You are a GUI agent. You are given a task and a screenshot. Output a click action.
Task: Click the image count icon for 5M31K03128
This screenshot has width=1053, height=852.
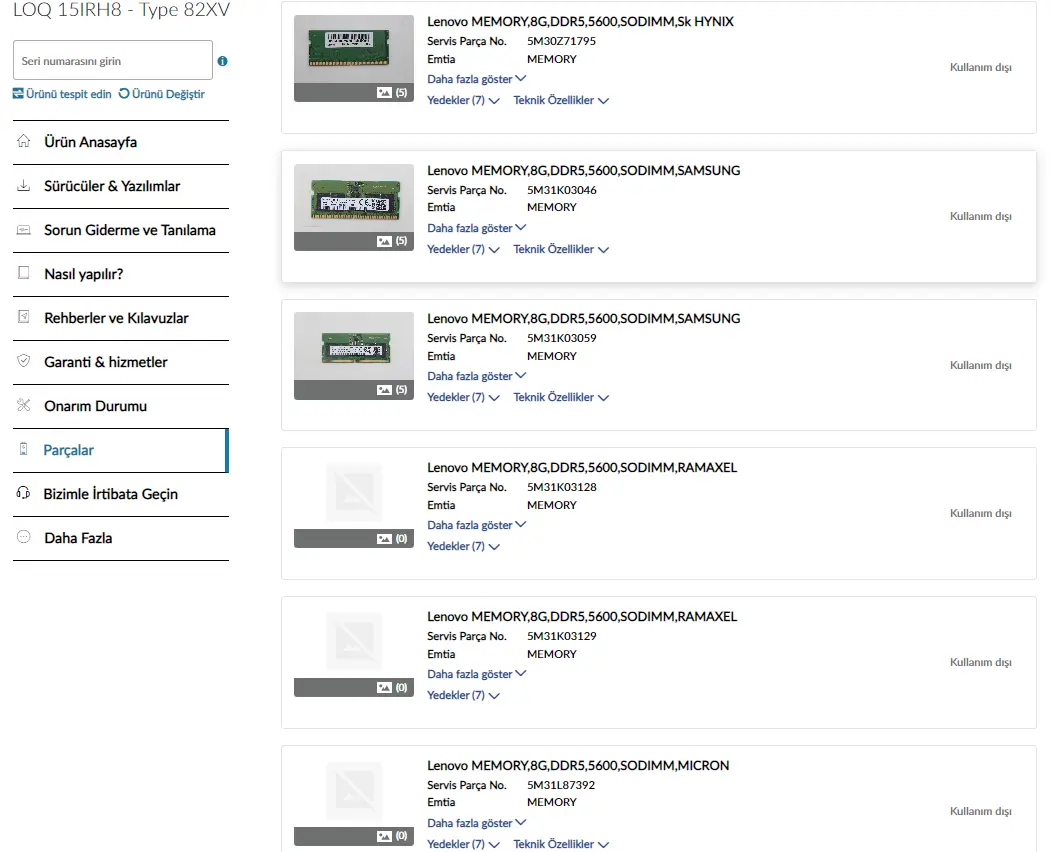(384, 538)
